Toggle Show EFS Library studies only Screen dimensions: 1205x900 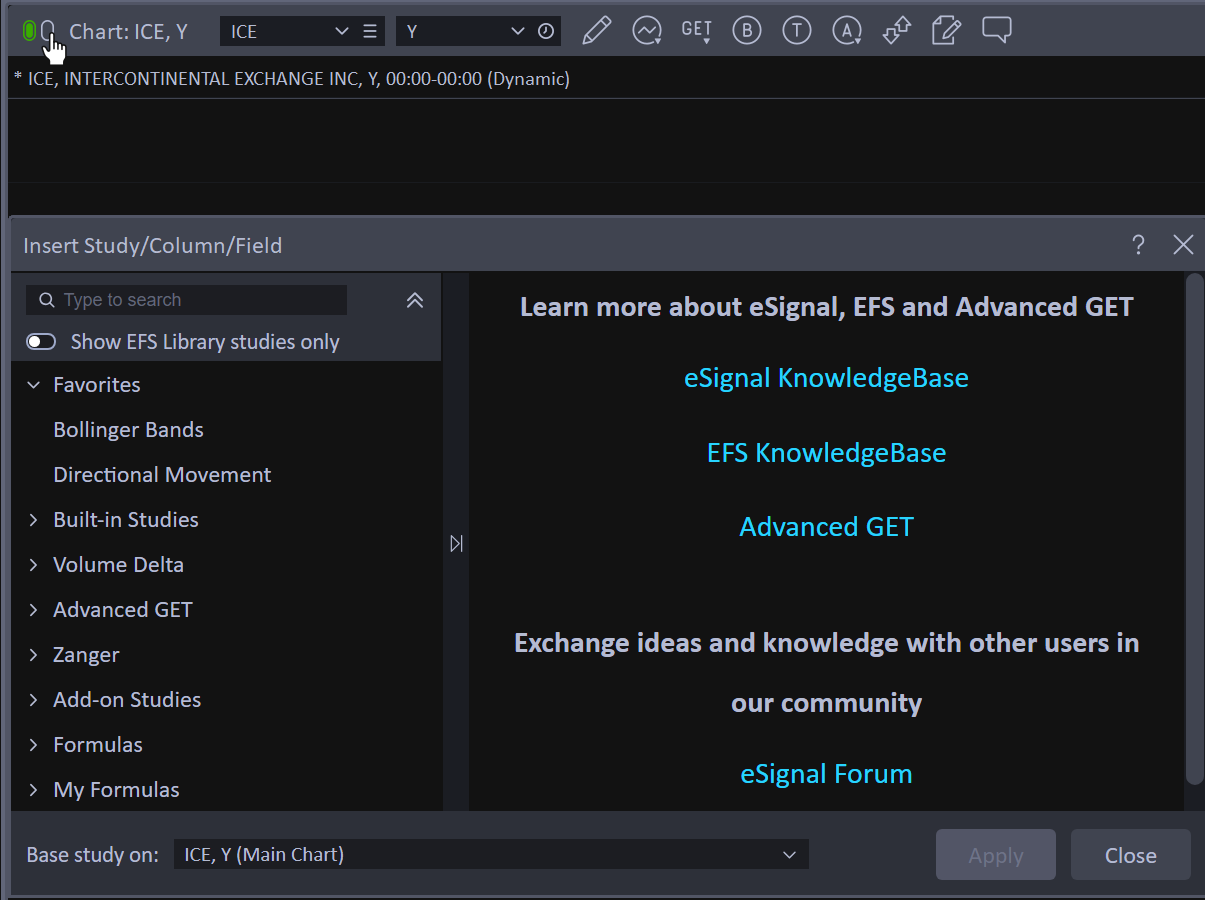click(41, 342)
